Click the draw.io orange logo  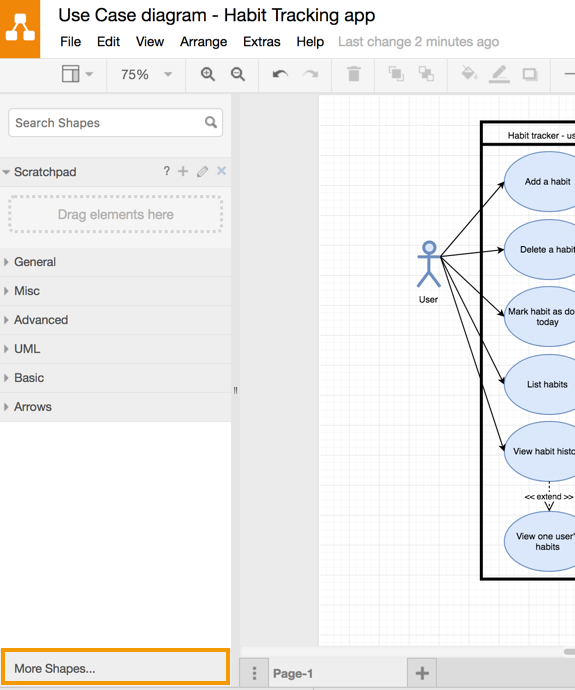click(20, 29)
